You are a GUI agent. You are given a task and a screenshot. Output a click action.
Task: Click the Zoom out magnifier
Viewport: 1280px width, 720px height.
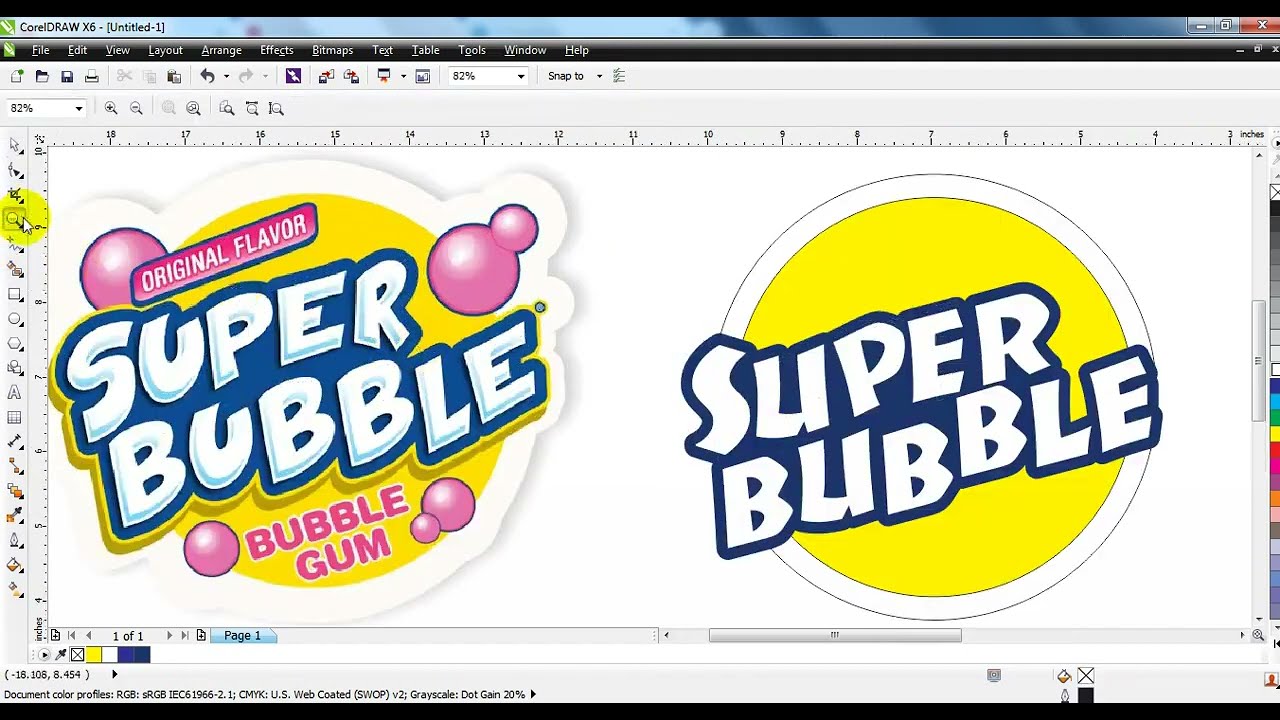point(136,108)
